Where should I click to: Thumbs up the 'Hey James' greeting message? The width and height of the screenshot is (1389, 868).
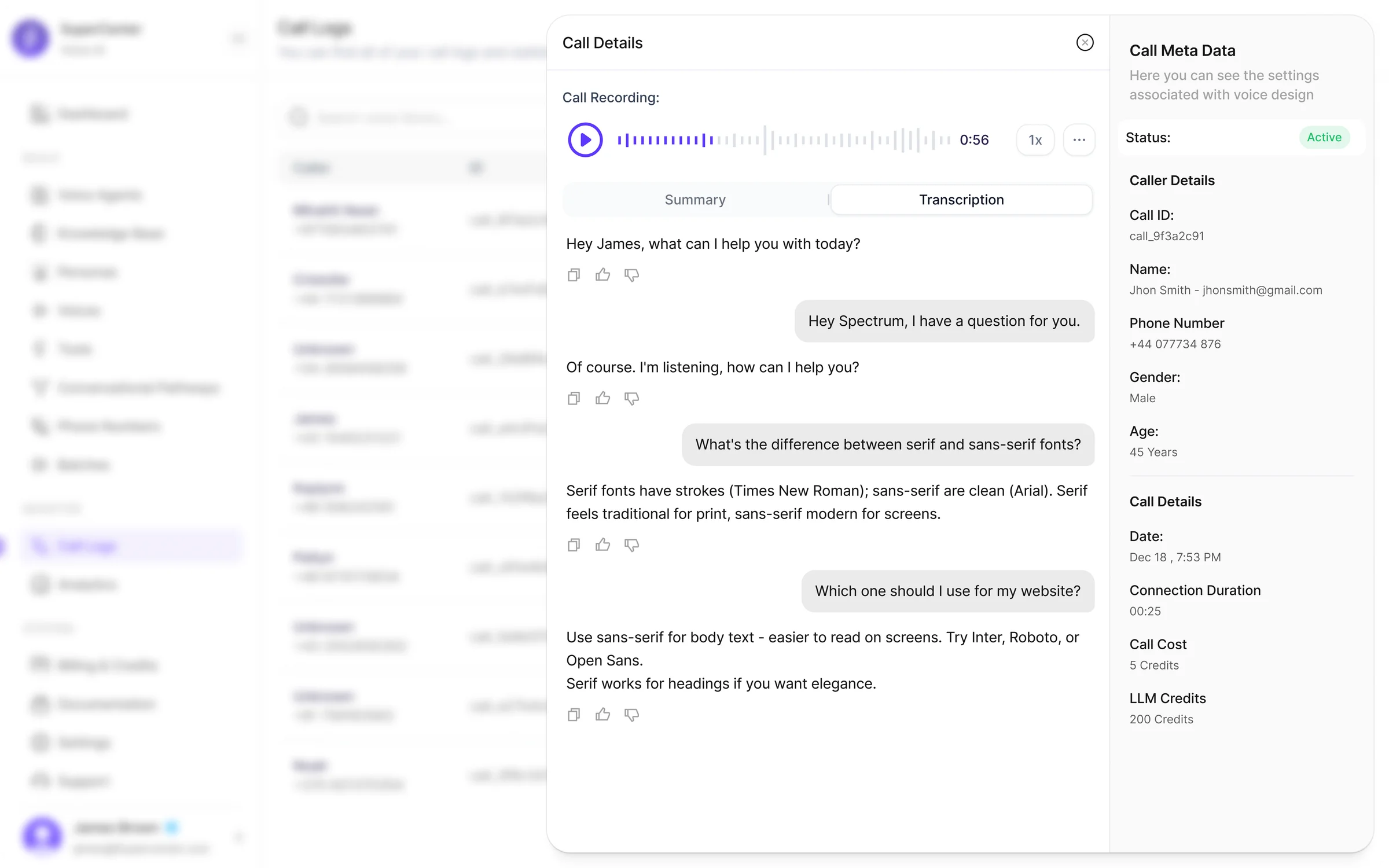602,275
